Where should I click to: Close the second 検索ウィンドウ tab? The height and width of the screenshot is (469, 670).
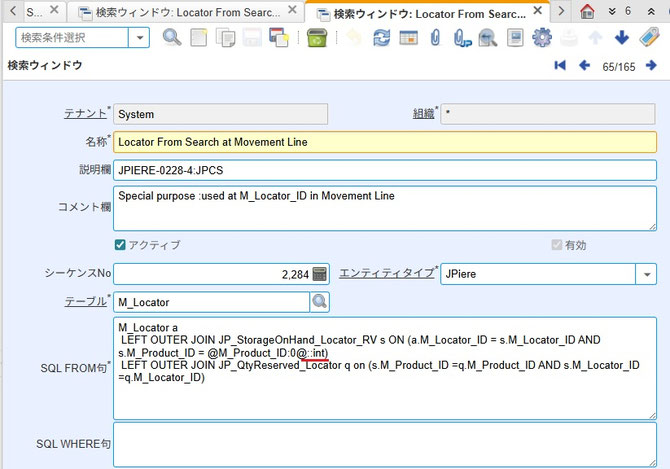(292, 10)
